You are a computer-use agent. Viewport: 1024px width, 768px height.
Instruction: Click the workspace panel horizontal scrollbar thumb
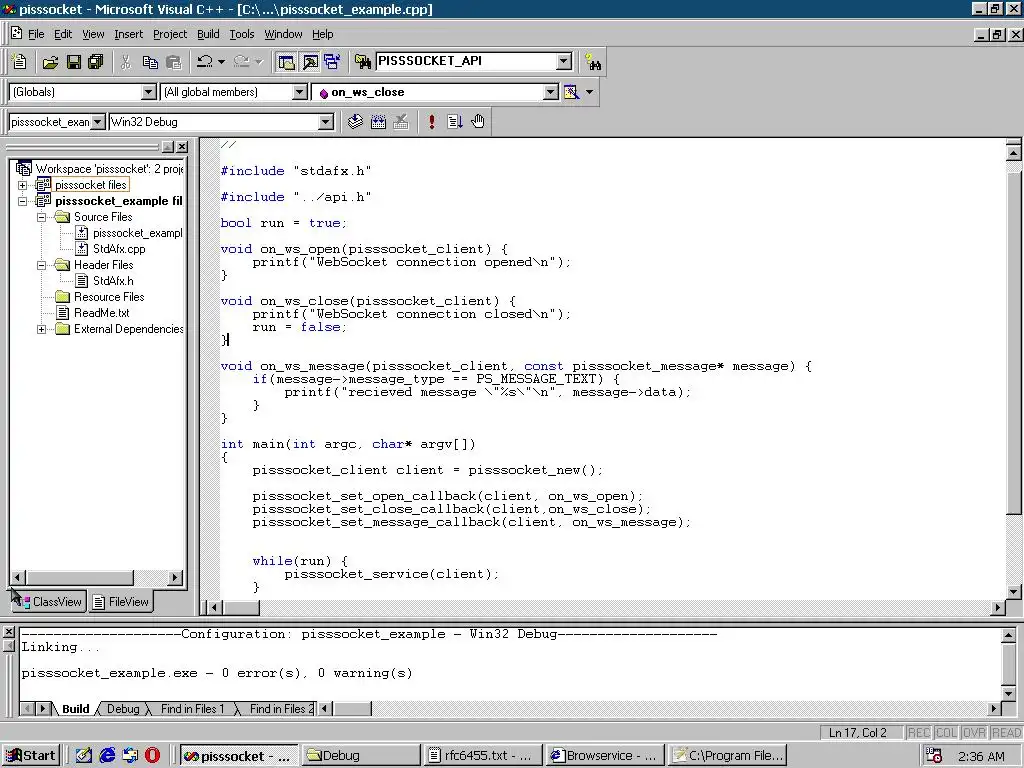[80, 577]
